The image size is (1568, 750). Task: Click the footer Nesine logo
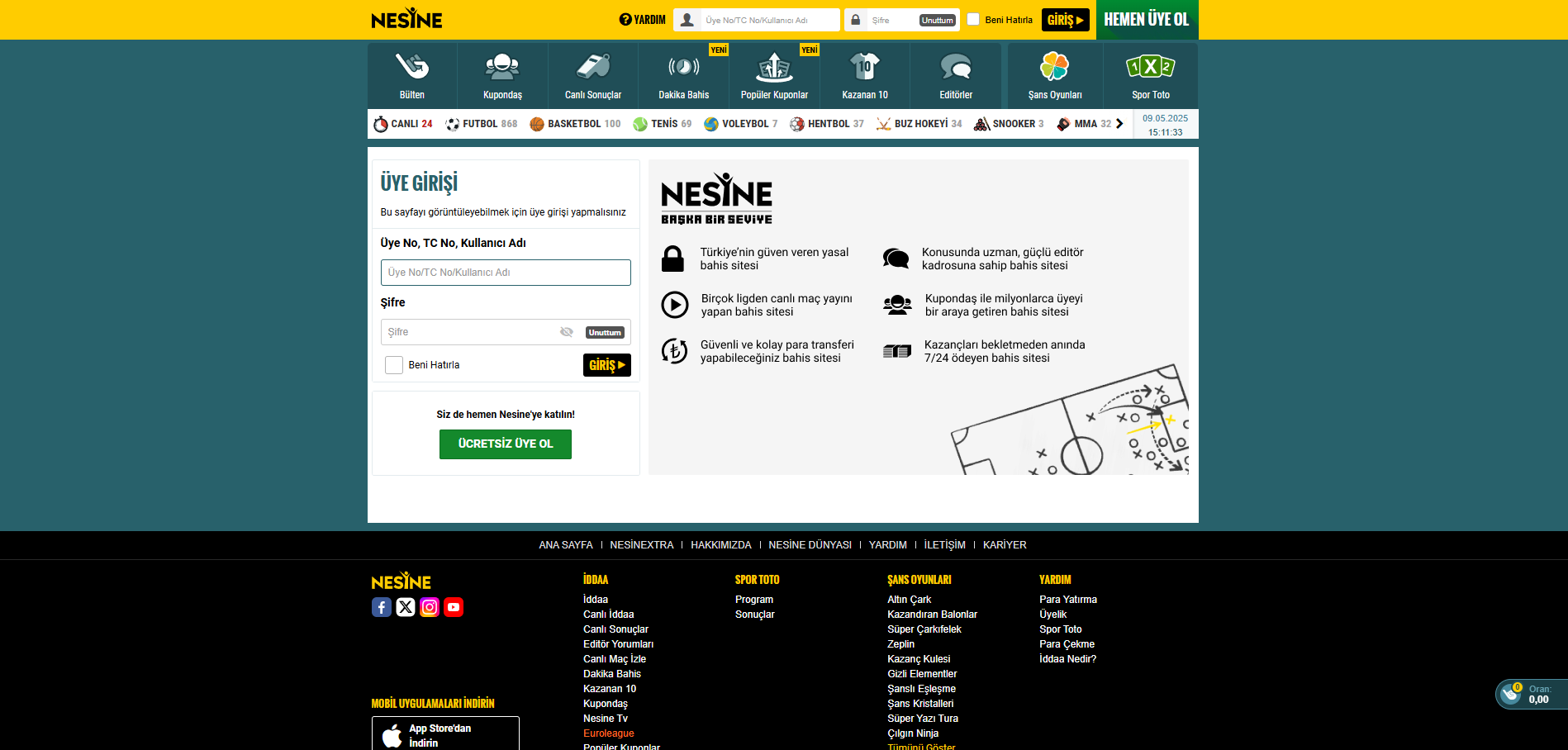coord(401,581)
